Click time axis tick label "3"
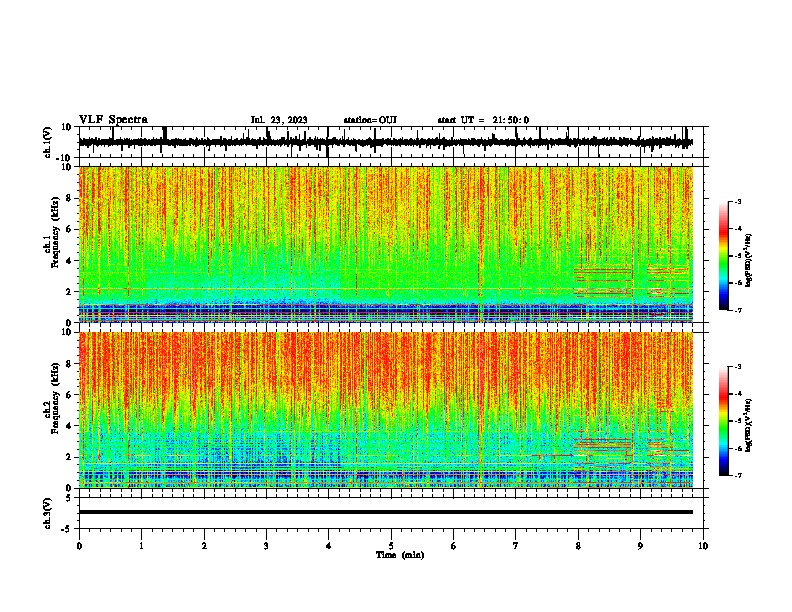Viewport: 792px width, 612px height. pyautogui.click(x=266, y=546)
